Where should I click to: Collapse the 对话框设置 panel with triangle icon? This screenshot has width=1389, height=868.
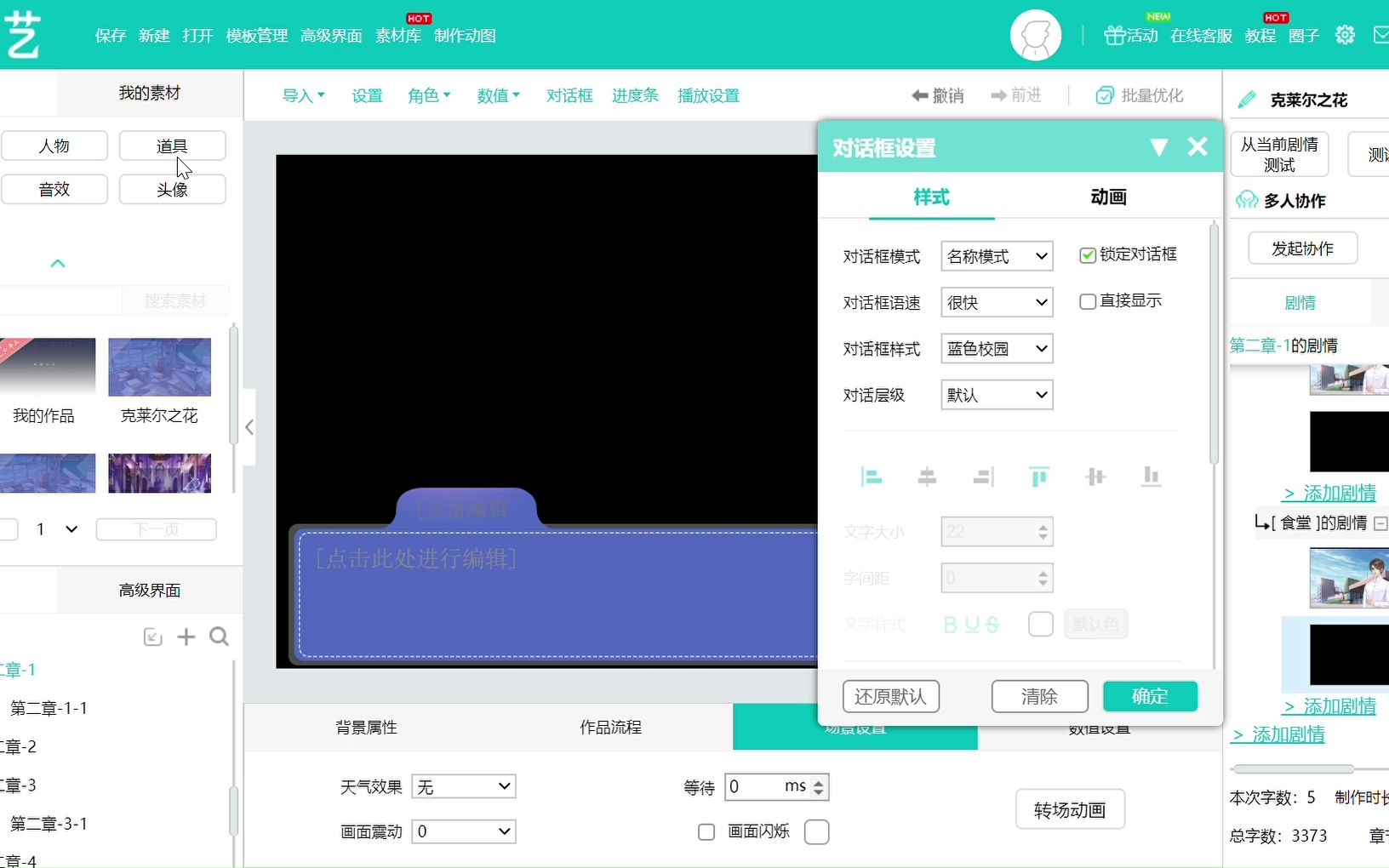(x=1158, y=148)
